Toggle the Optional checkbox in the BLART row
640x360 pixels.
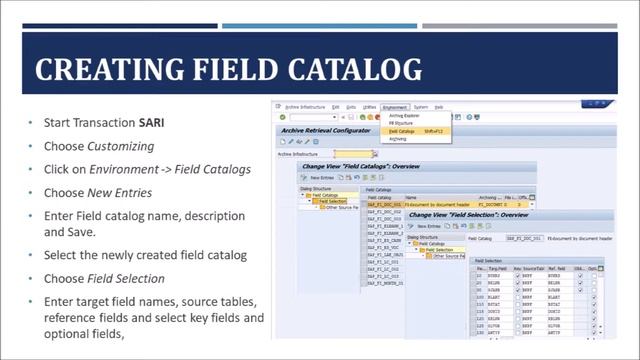click(x=594, y=298)
